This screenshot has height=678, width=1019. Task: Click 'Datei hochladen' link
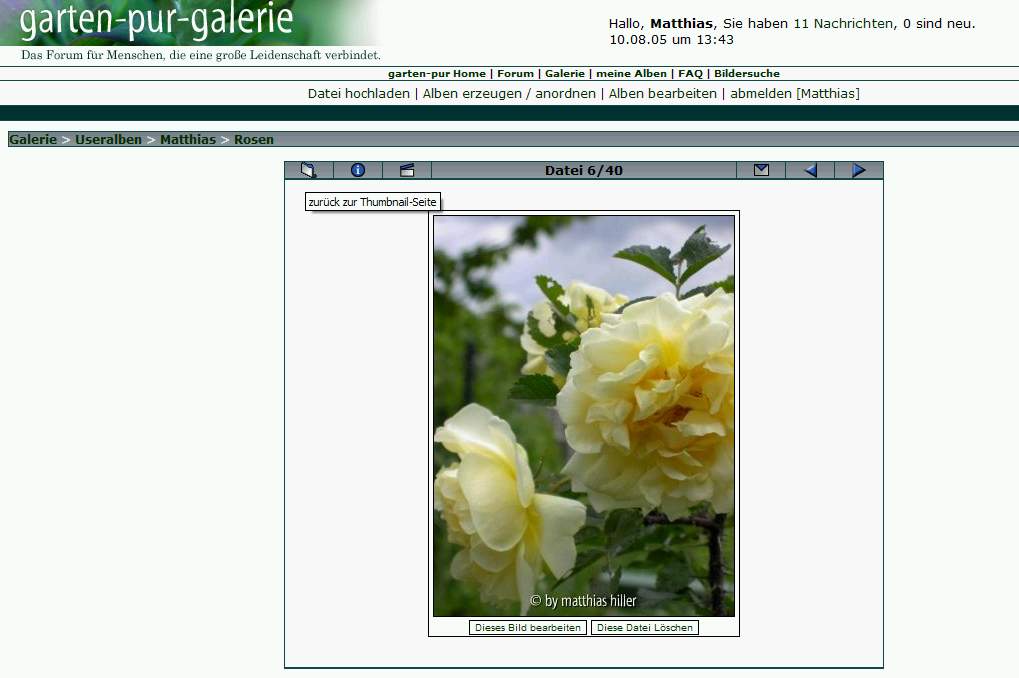coord(358,94)
